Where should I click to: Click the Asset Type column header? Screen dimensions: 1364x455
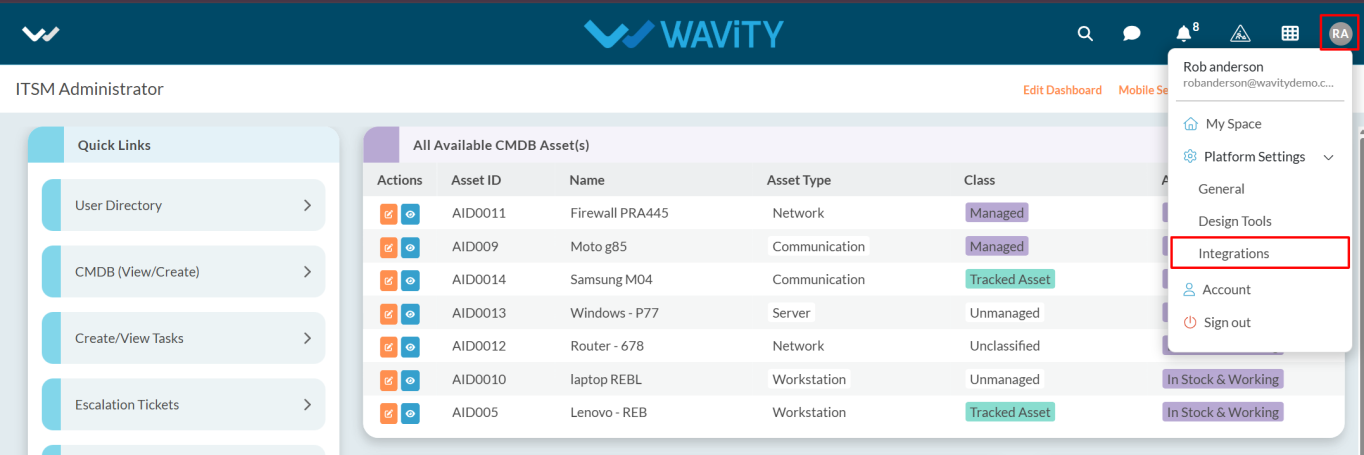[x=799, y=180]
